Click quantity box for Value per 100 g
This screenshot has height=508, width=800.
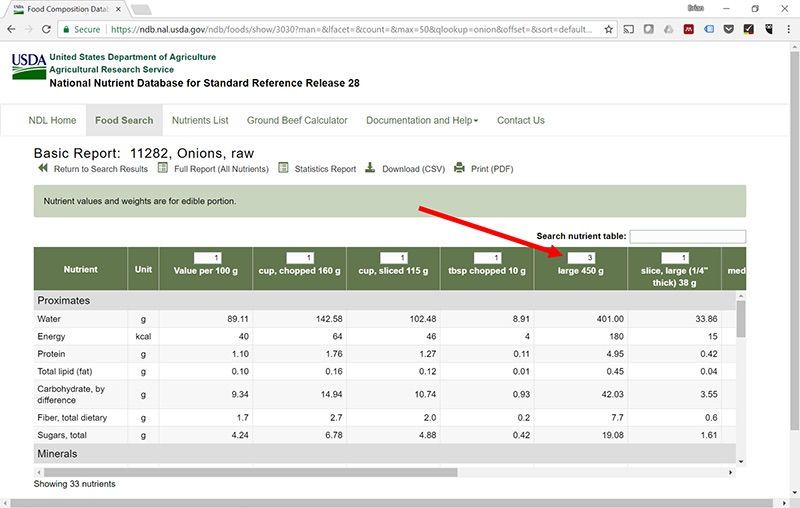pyautogui.click(x=207, y=258)
